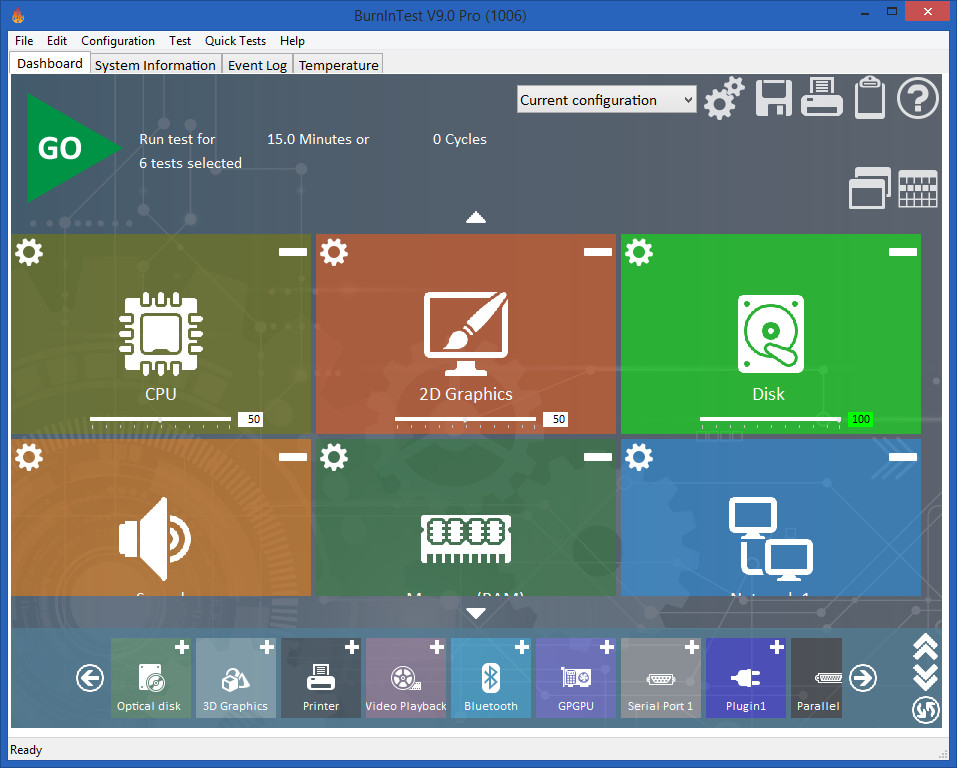957x768 pixels.
Task: Open Network test settings gear
Action: 639,457
